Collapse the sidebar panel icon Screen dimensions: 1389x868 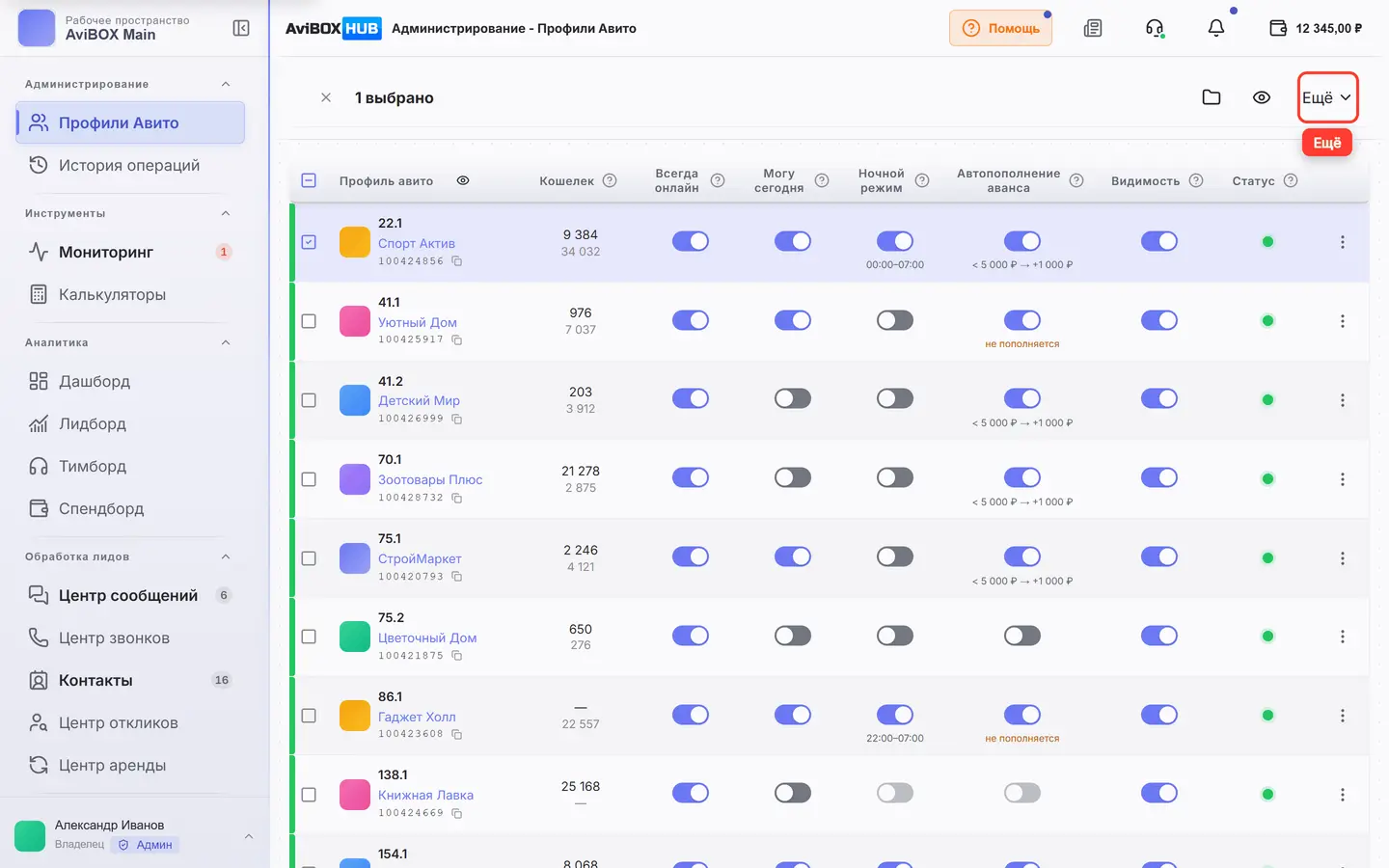tap(241, 28)
